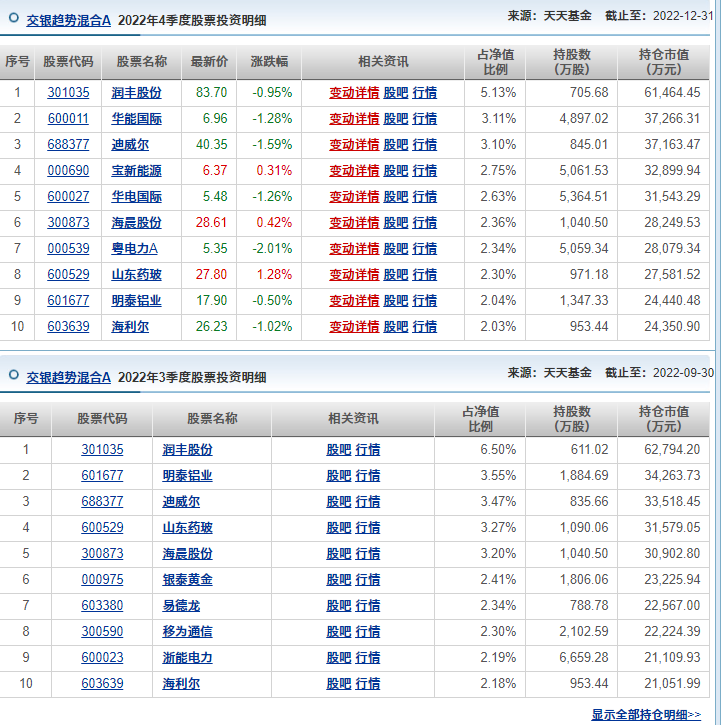Select the 6.50% net value ratio cell
The image size is (721, 725).
tap(480, 449)
